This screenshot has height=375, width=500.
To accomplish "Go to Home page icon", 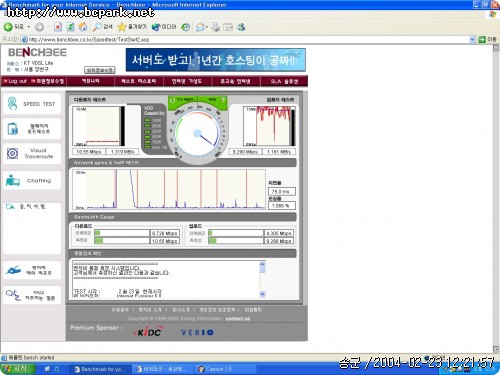I will 83,27.
